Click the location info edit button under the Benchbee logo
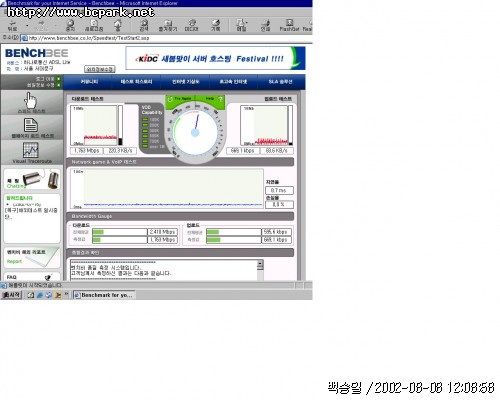The image size is (500, 400). click(99, 69)
